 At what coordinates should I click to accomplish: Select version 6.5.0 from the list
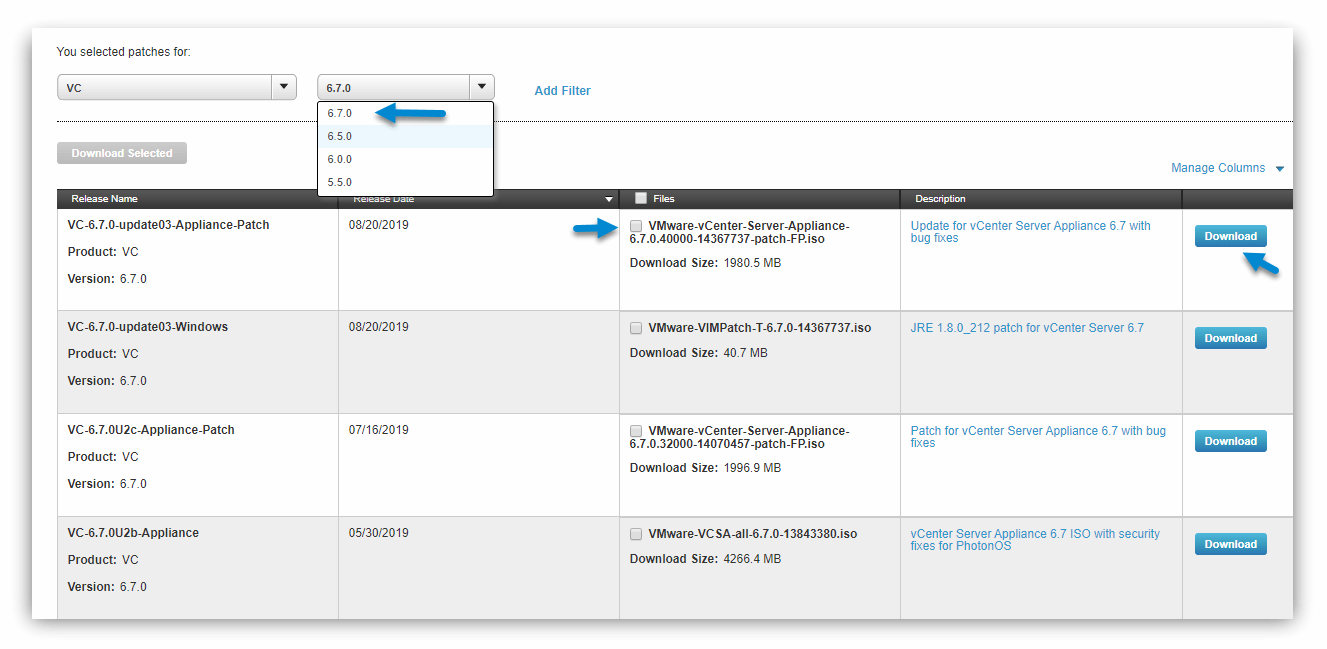(x=339, y=135)
